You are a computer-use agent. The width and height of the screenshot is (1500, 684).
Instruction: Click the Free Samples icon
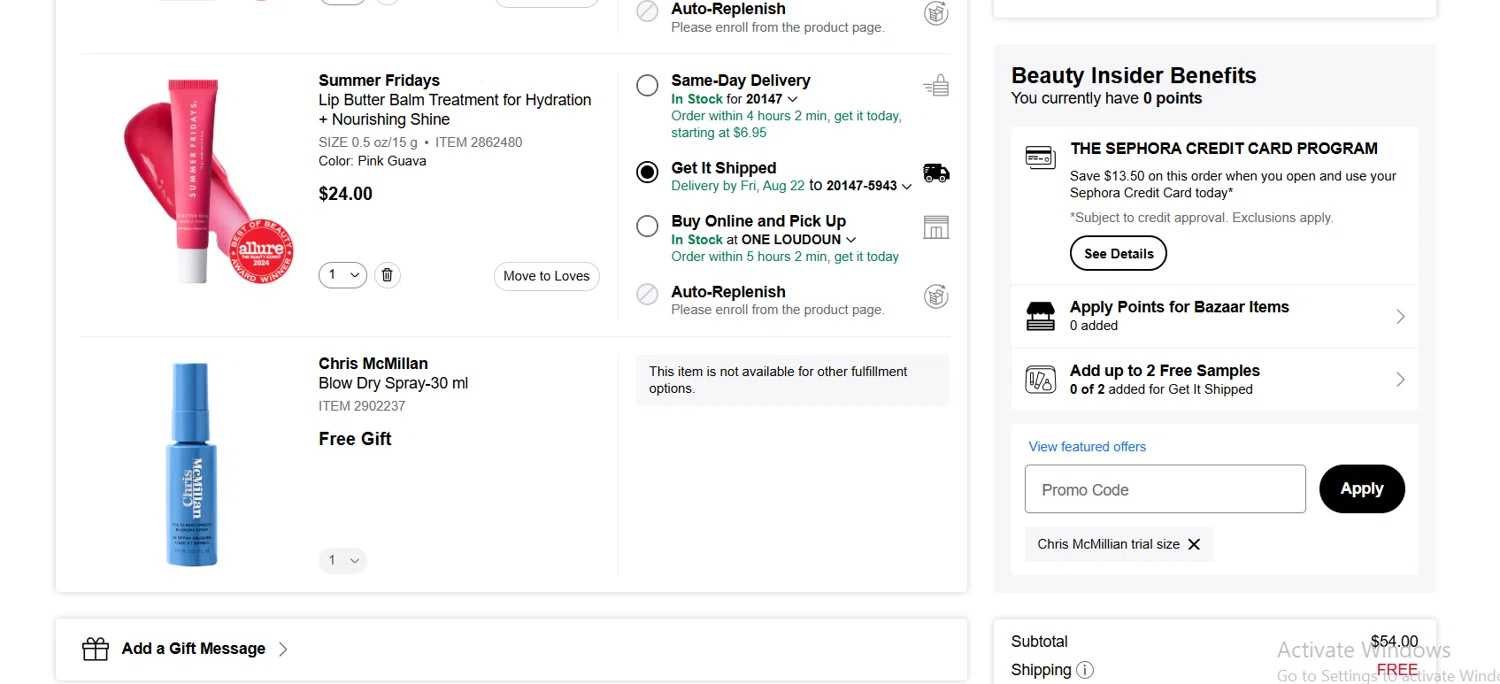point(1041,379)
